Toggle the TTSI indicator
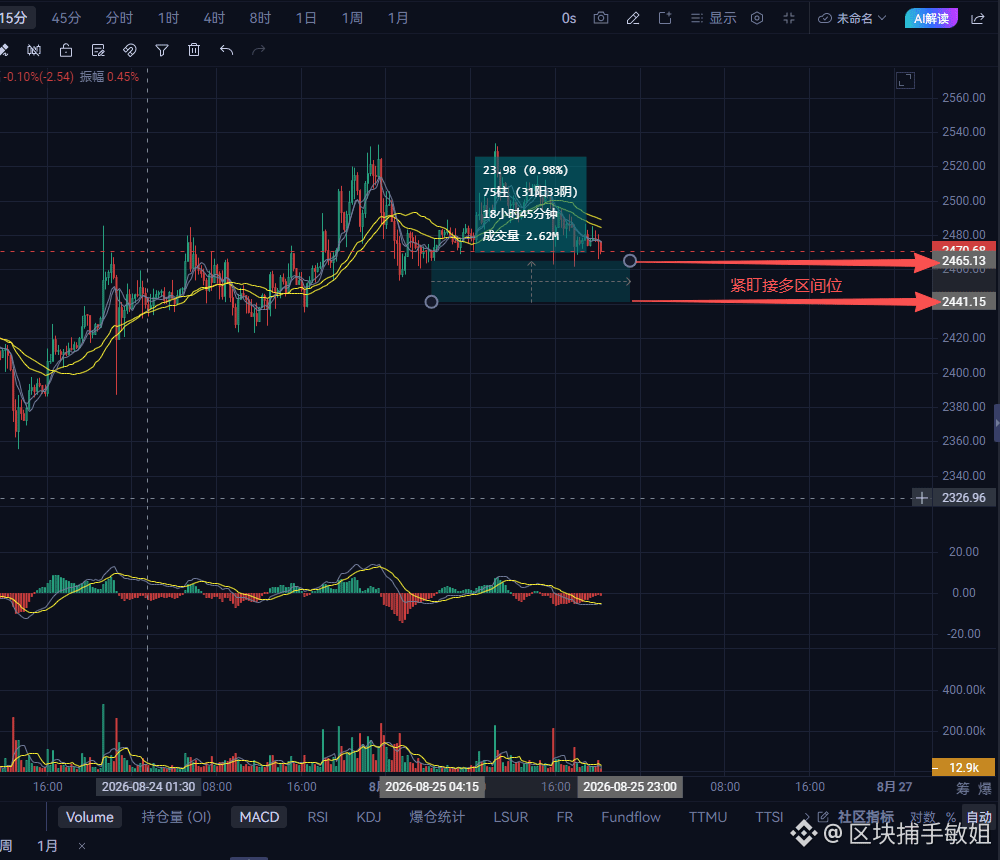This screenshot has height=860, width=1000. [769, 817]
